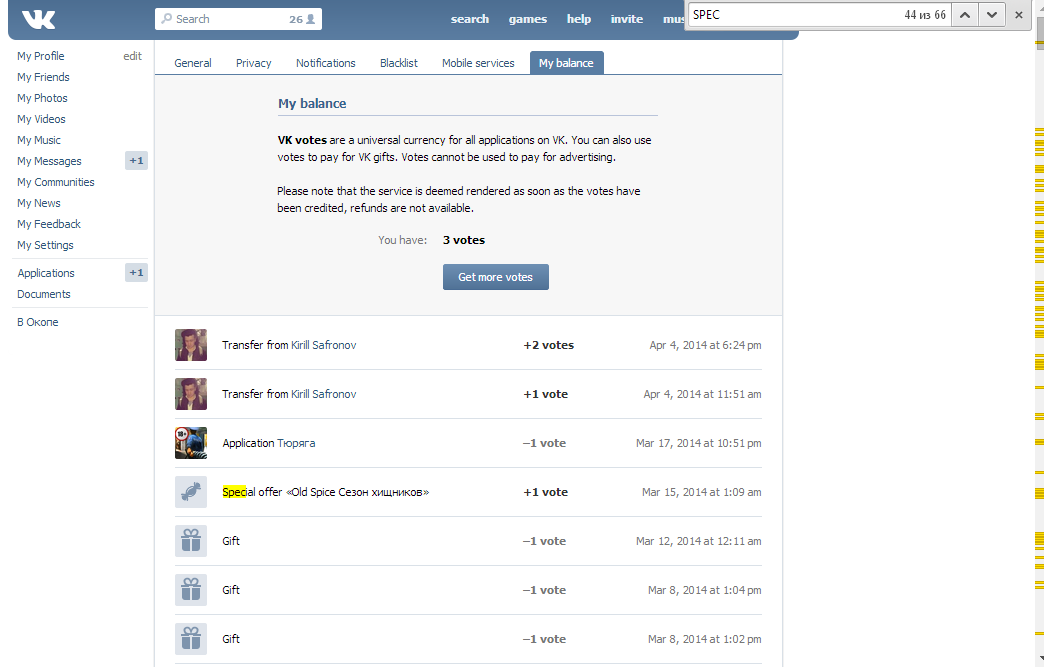This screenshot has width=1044, height=667.
Task: Click the VK logo icon
Action: pyautogui.click(x=38, y=19)
